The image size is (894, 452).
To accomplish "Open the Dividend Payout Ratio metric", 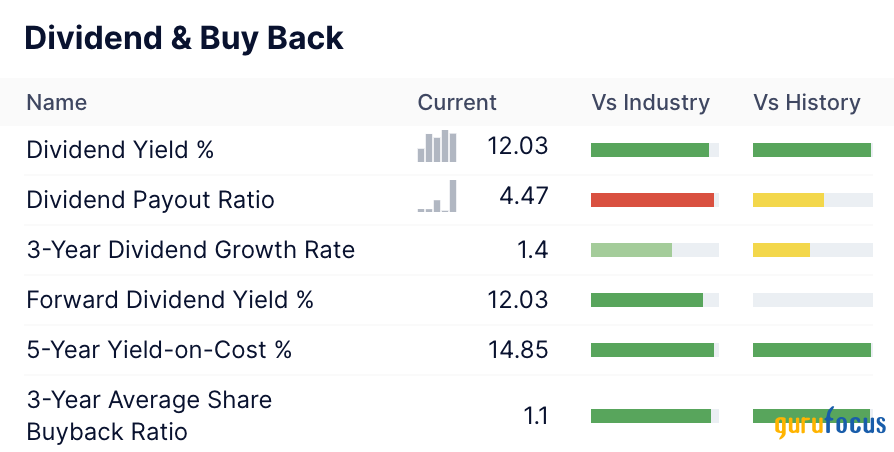I will pyautogui.click(x=150, y=200).
